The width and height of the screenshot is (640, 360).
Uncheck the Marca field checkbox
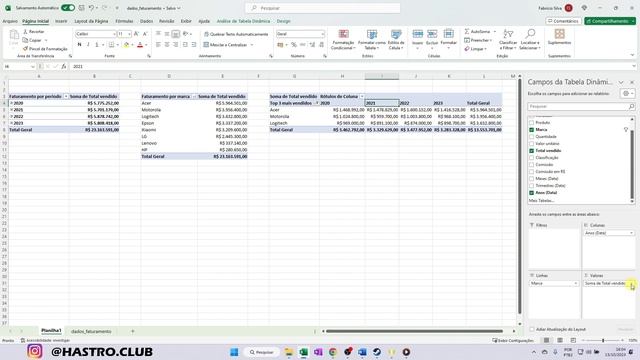(x=531, y=129)
